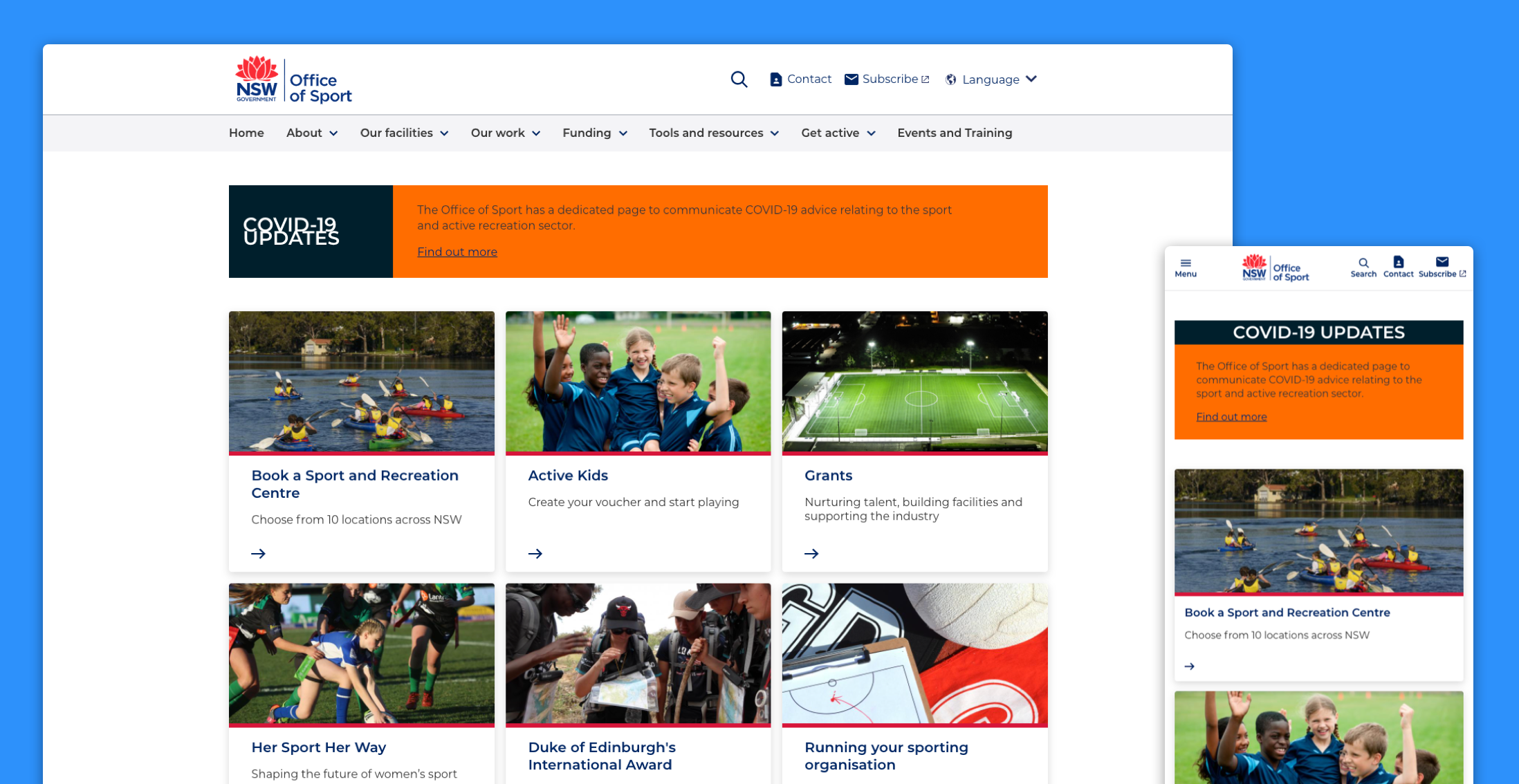Open the Funding menu item
1519x784 pixels.
coord(587,133)
